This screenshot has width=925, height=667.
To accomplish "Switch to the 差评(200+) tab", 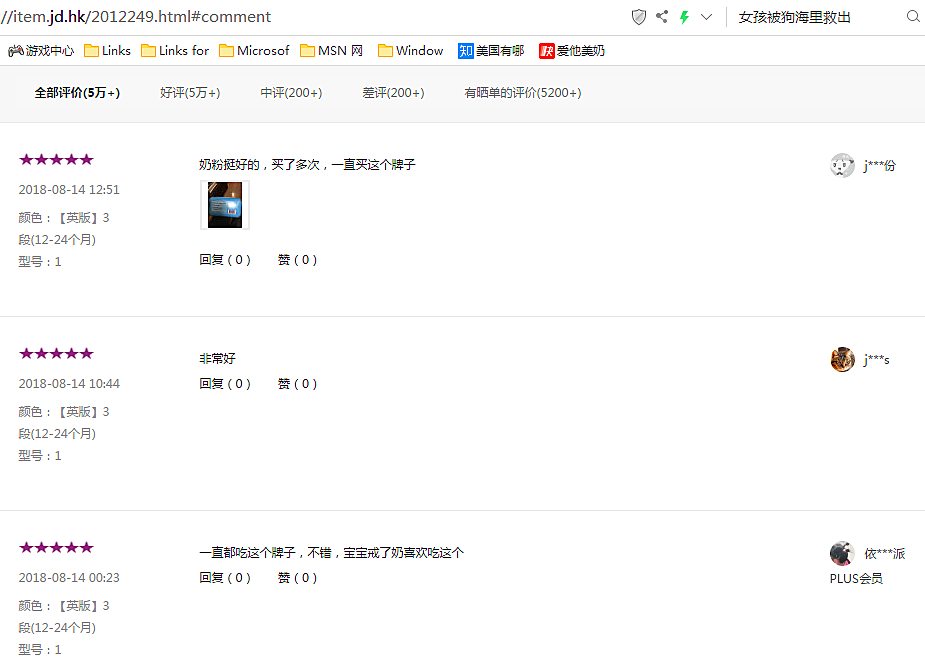I will 393,93.
